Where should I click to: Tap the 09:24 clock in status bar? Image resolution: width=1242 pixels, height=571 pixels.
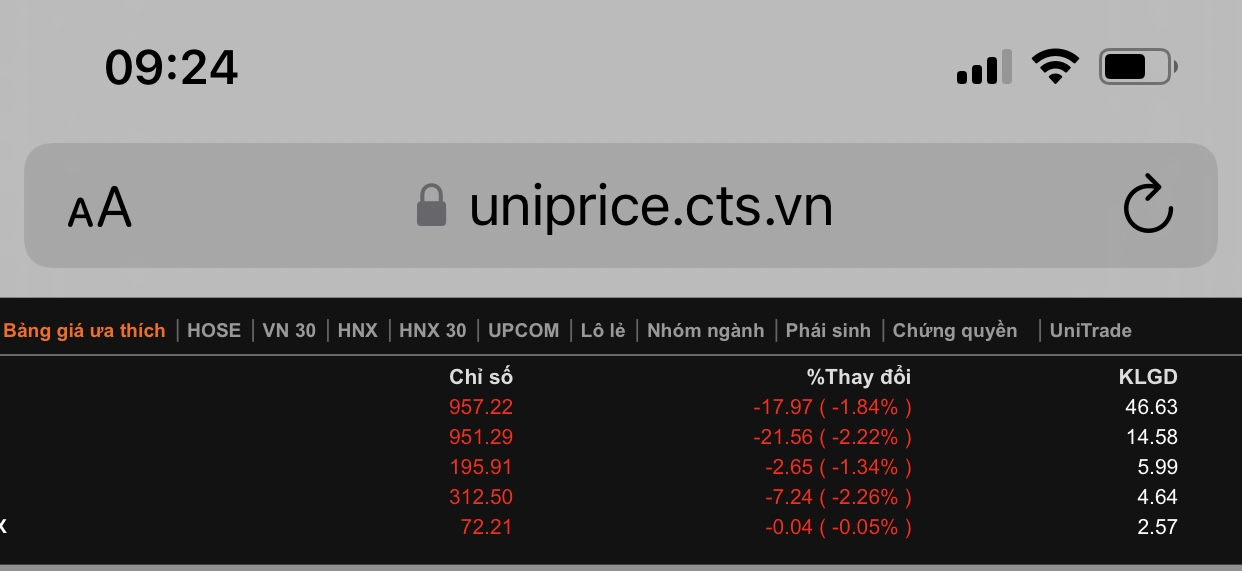(x=172, y=68)
